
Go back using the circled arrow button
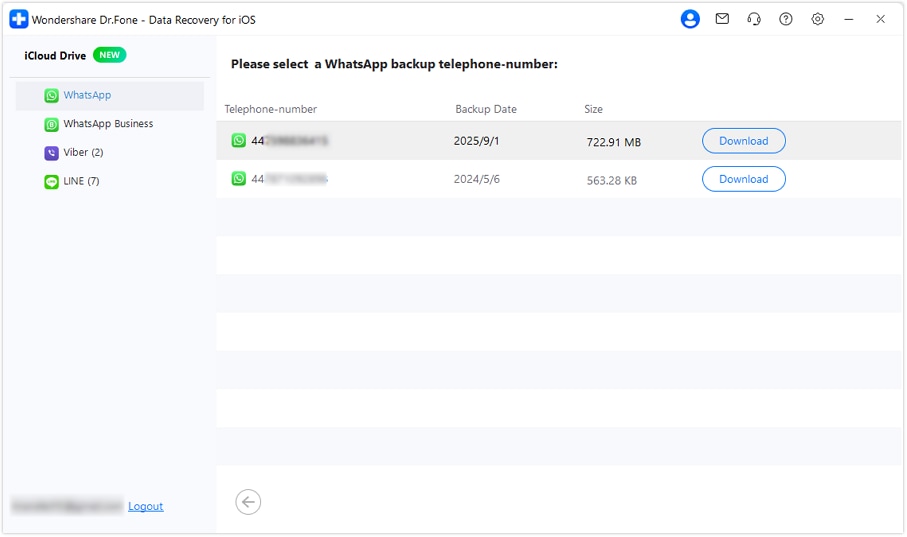(x=248, y=502)
